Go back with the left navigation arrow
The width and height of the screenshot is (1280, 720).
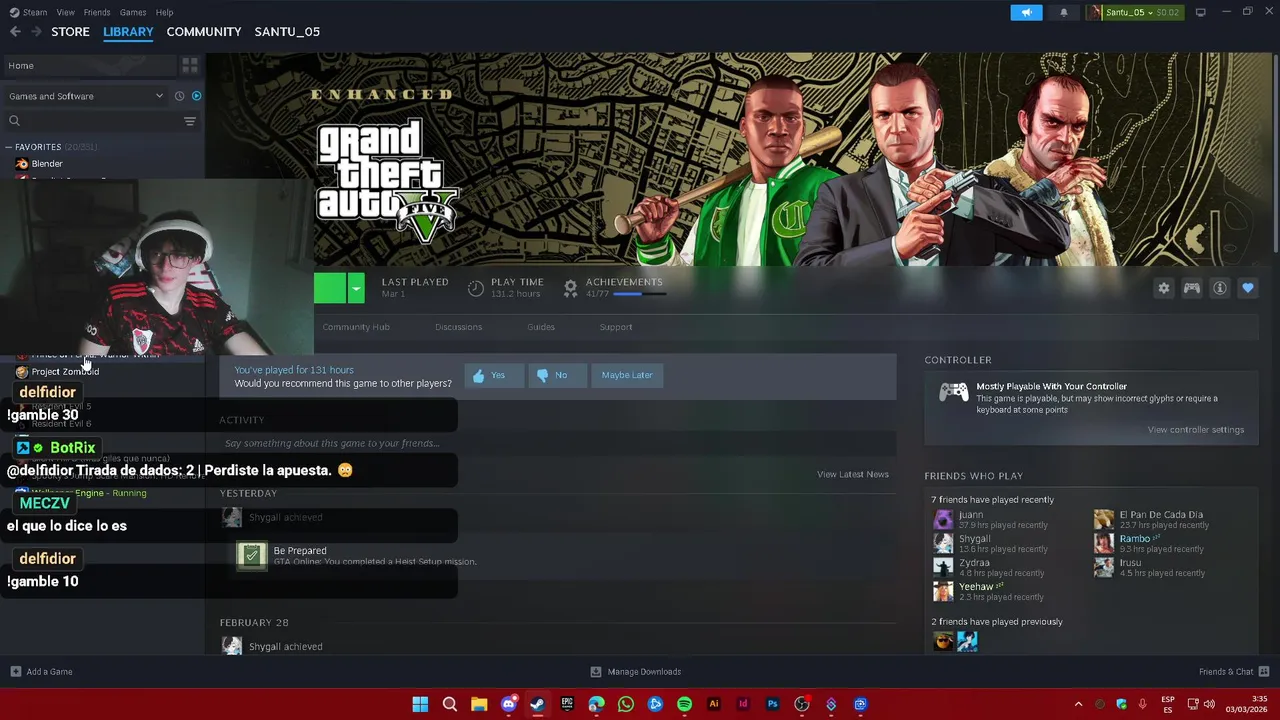[15, 32]
